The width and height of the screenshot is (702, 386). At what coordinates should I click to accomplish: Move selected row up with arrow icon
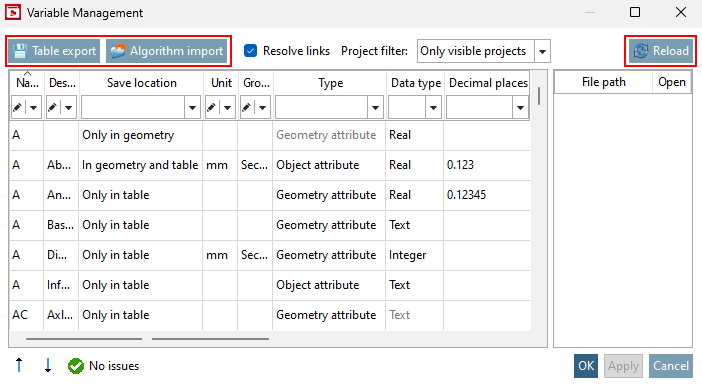click(19, 365)
